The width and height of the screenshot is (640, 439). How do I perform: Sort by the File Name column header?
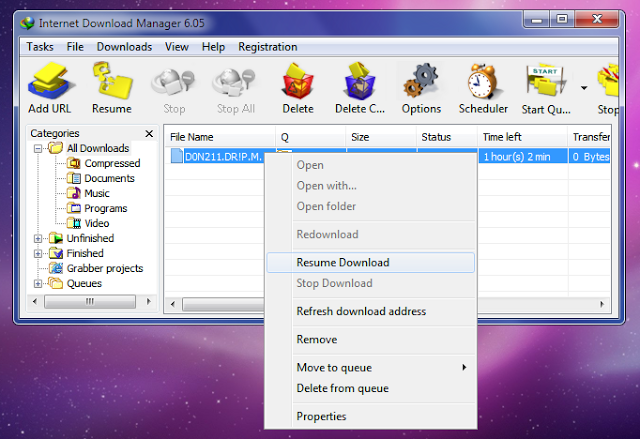click(220, 137)
